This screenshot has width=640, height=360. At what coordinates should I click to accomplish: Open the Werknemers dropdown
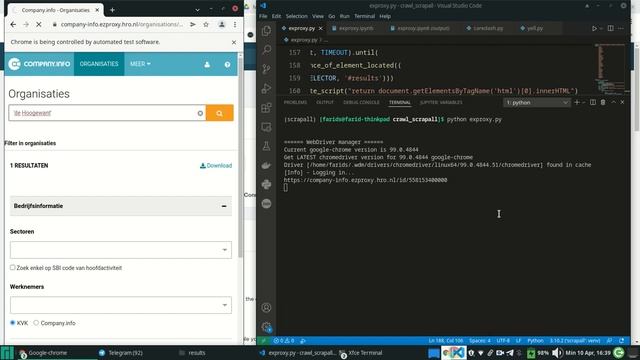click(121, 305)
